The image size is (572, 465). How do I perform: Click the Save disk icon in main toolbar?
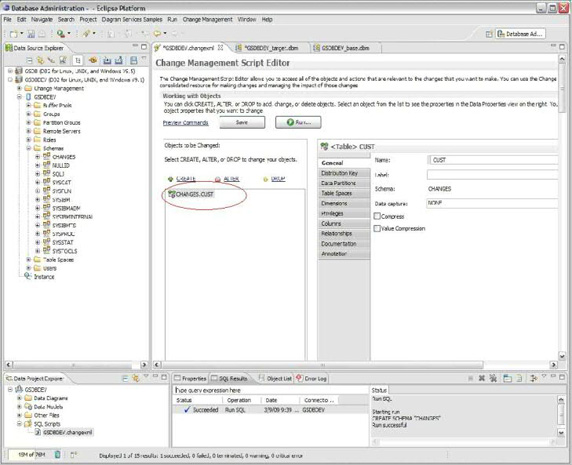point(31,34)
